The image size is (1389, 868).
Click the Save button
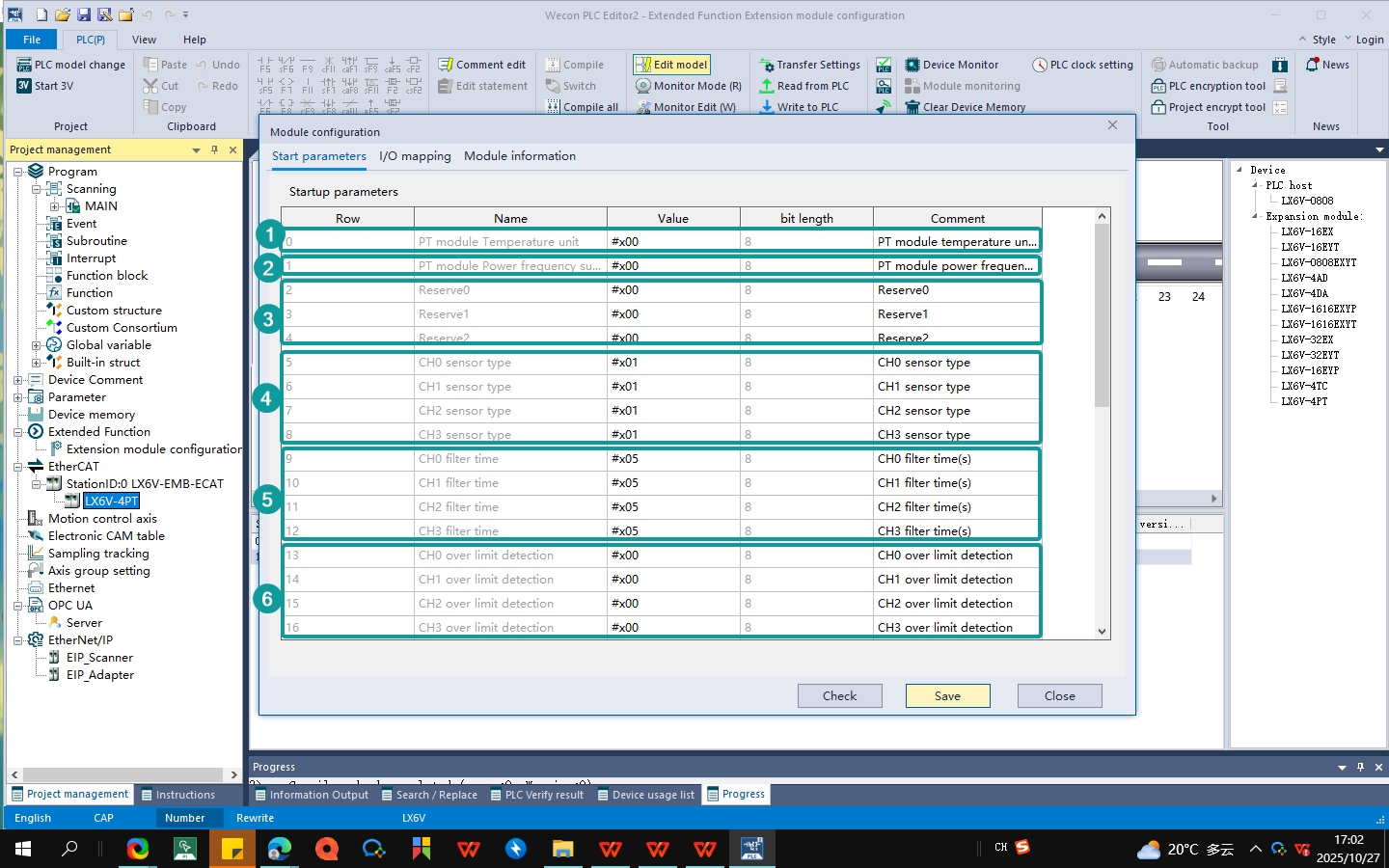point(947,696)
